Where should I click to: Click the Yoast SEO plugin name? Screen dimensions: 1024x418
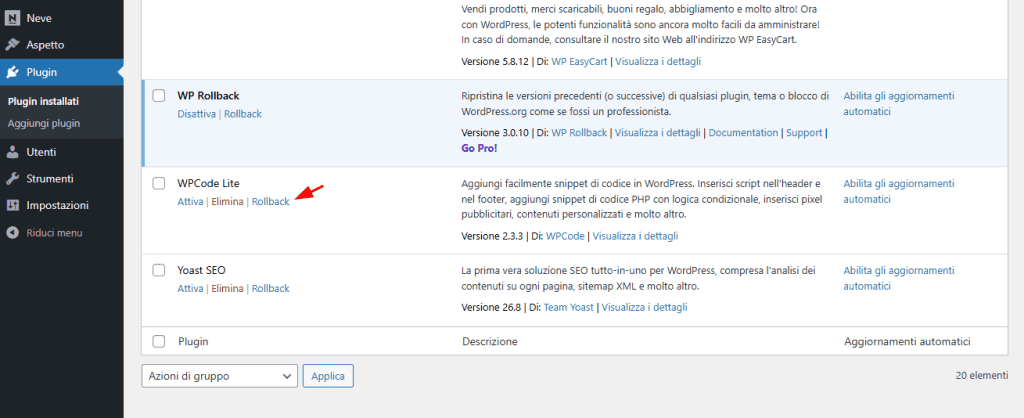pyautogui.click(x=202, y=270)
